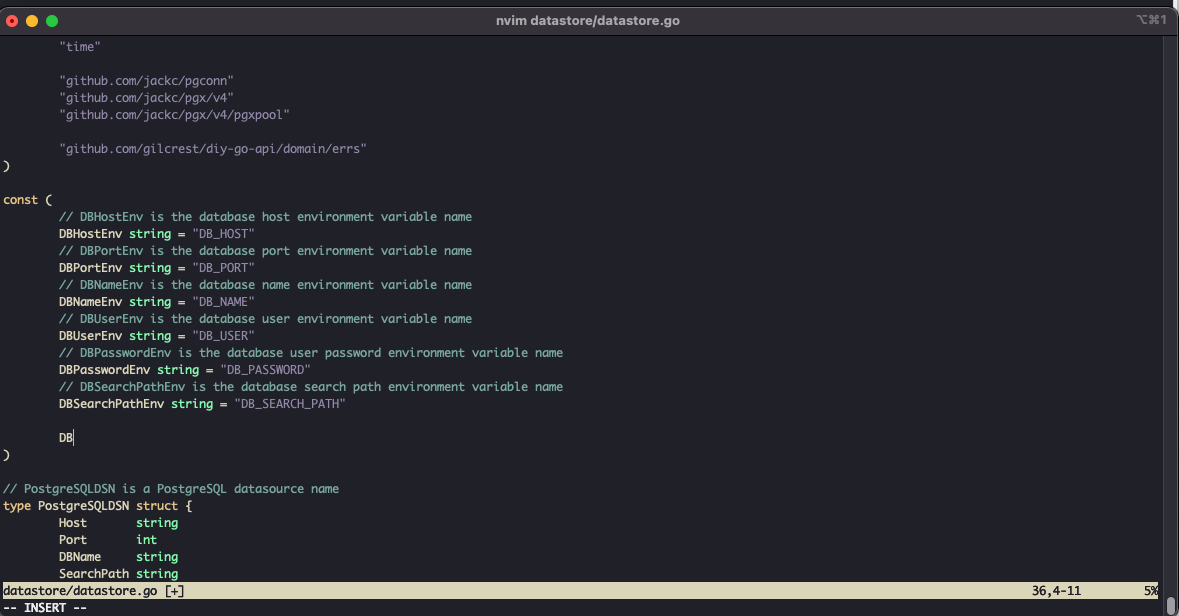Viewport: 1179px width, 616px height.
Task: Click the 5% file position indicator
Action: coord(1150,591)
